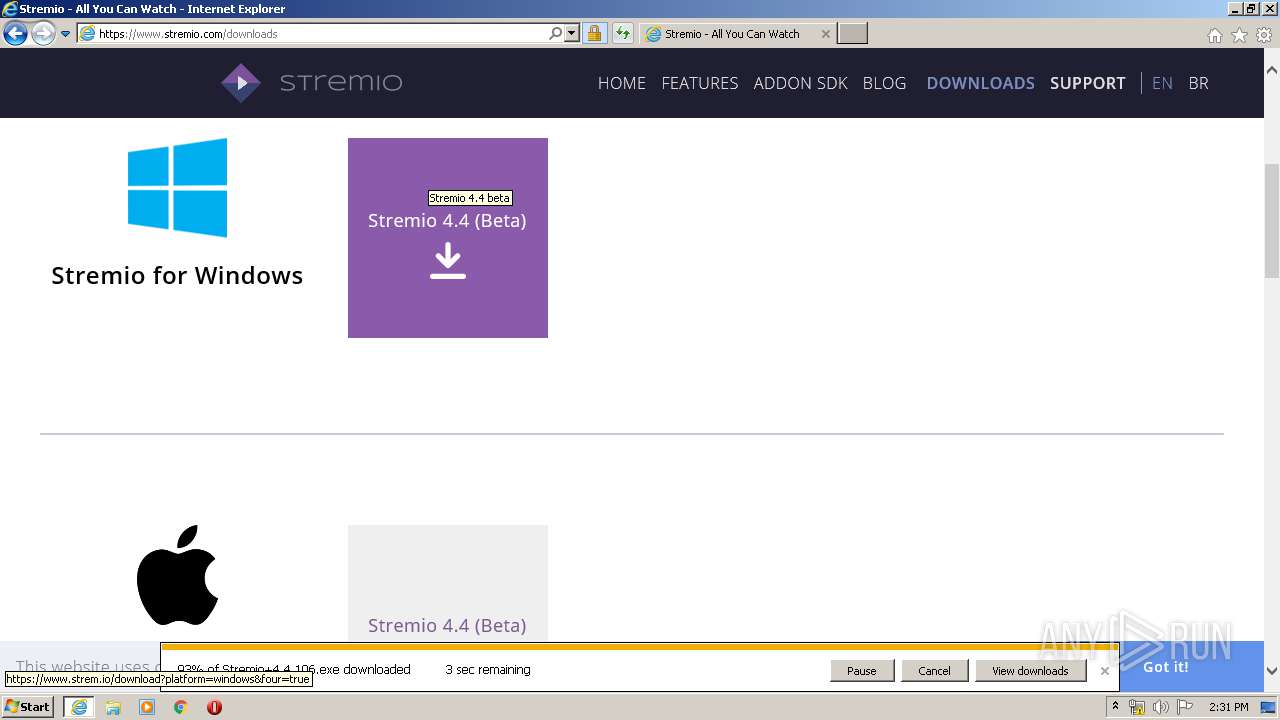1280x720 pixels.
Task: Open a new browser tab
Action: point(852,34)
